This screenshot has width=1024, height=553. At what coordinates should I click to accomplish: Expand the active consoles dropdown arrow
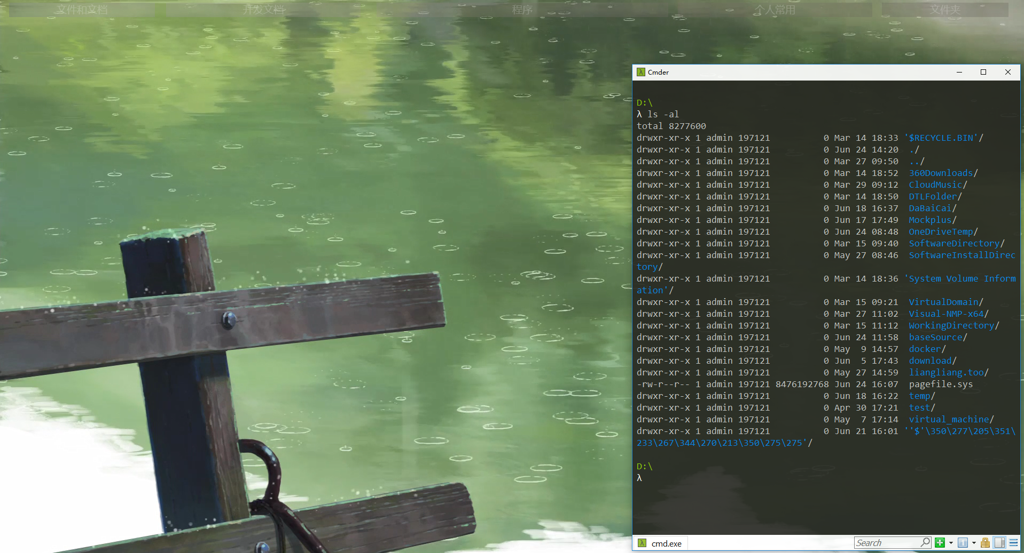point(974,543)
